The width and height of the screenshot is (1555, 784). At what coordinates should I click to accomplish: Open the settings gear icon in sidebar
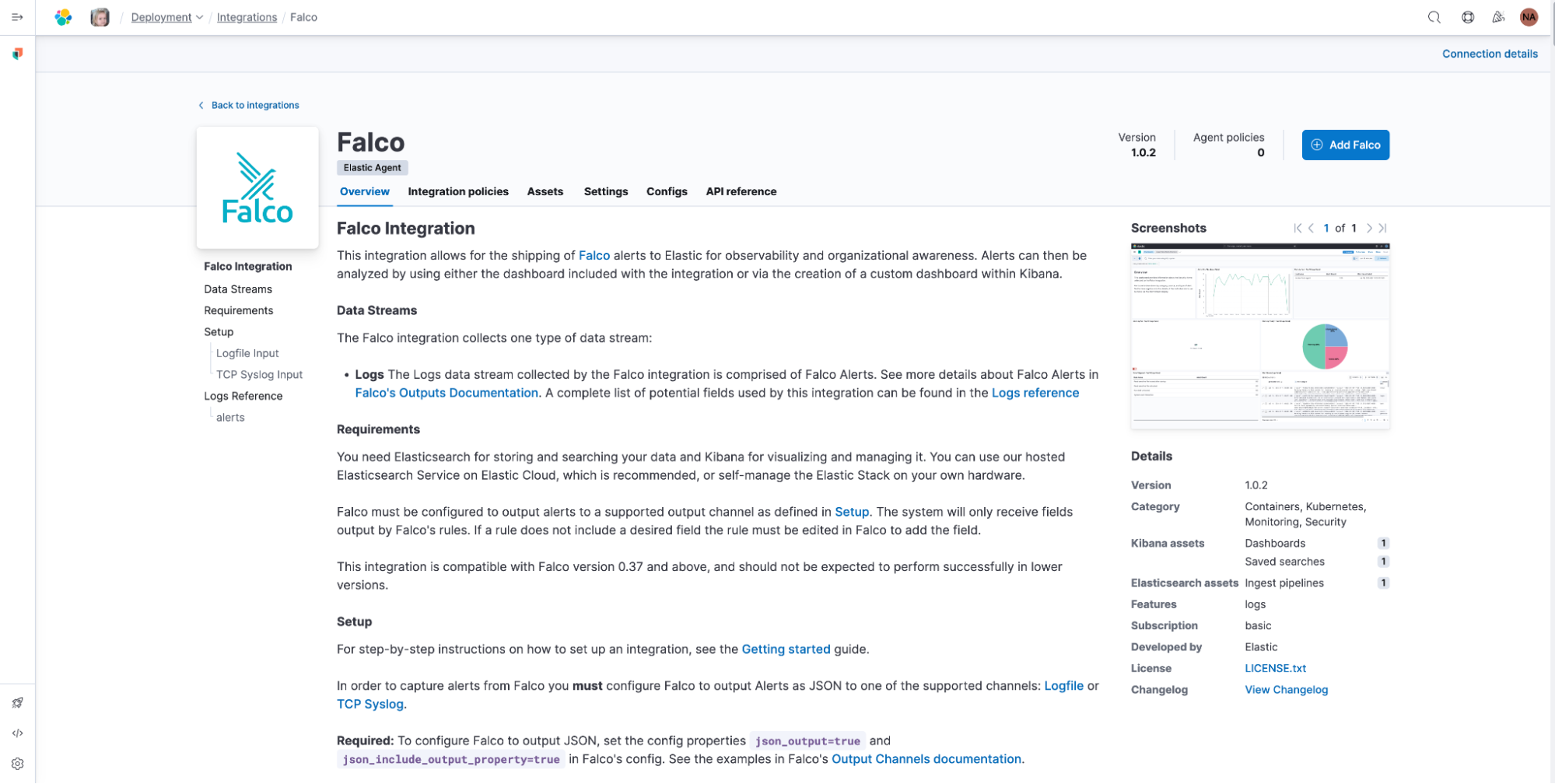(17, 764)
